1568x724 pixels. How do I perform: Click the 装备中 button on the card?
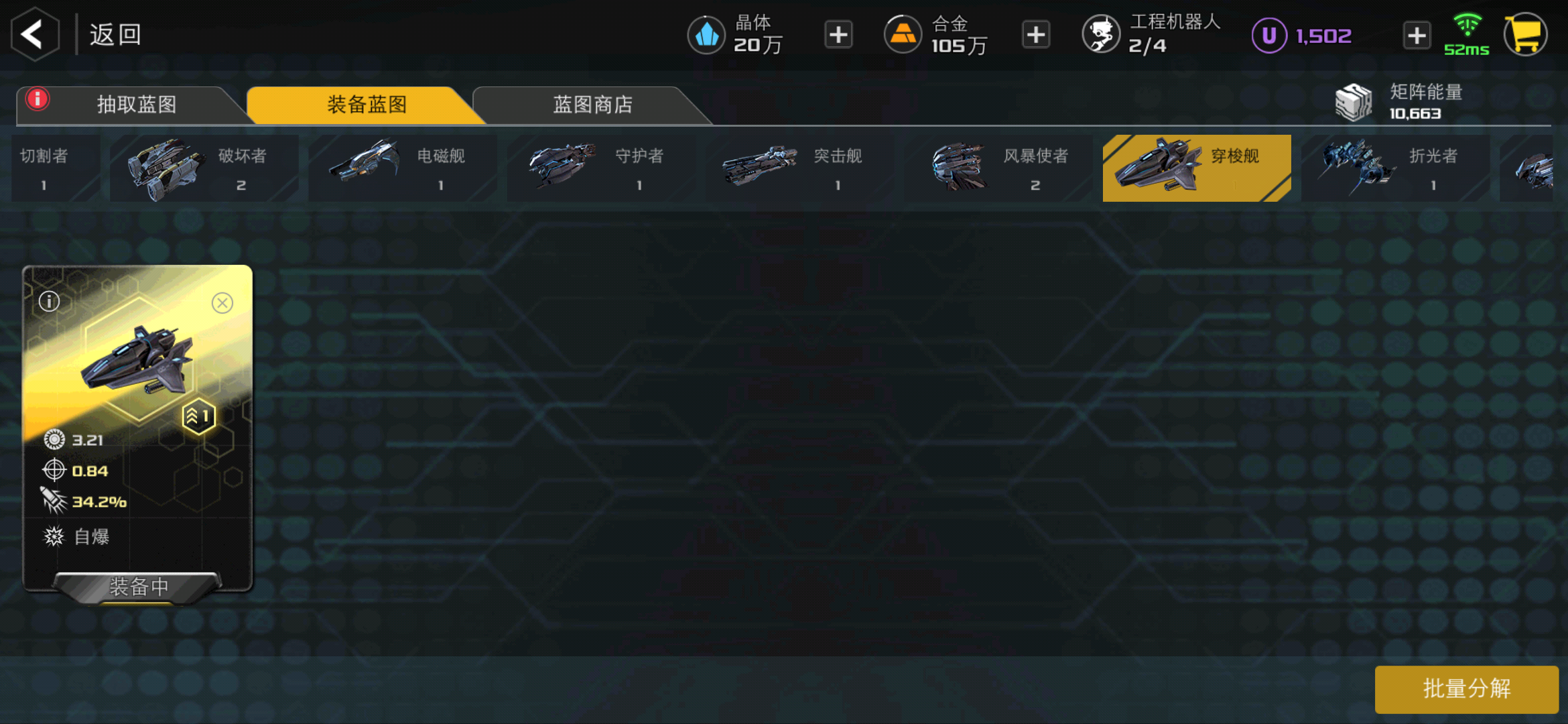click(x=138, y=587)
